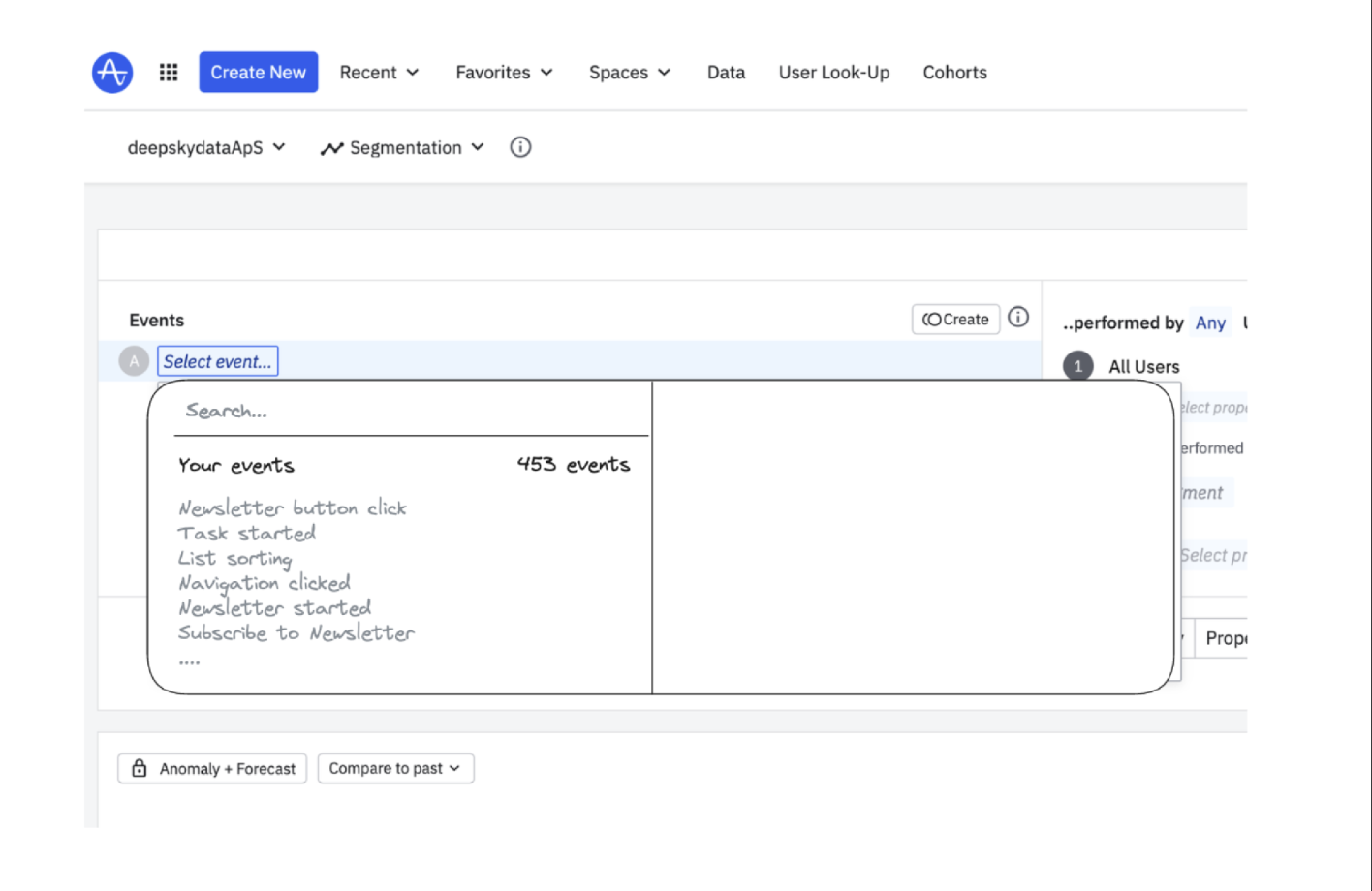Click the info icon beside Segmentation
The width and height of the screenshot is (1372, 891).
tap(520, 147)
